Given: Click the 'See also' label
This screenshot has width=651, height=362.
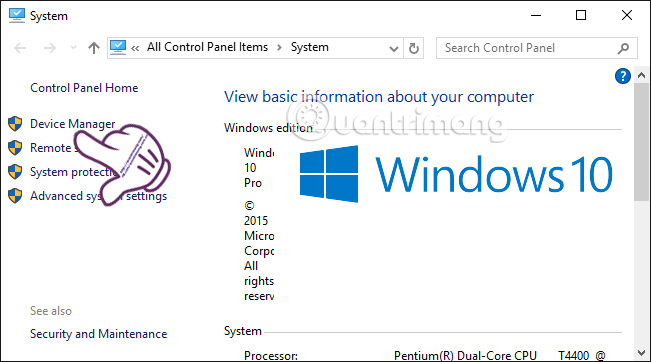Looking at the screenshot, I should 51,311.
